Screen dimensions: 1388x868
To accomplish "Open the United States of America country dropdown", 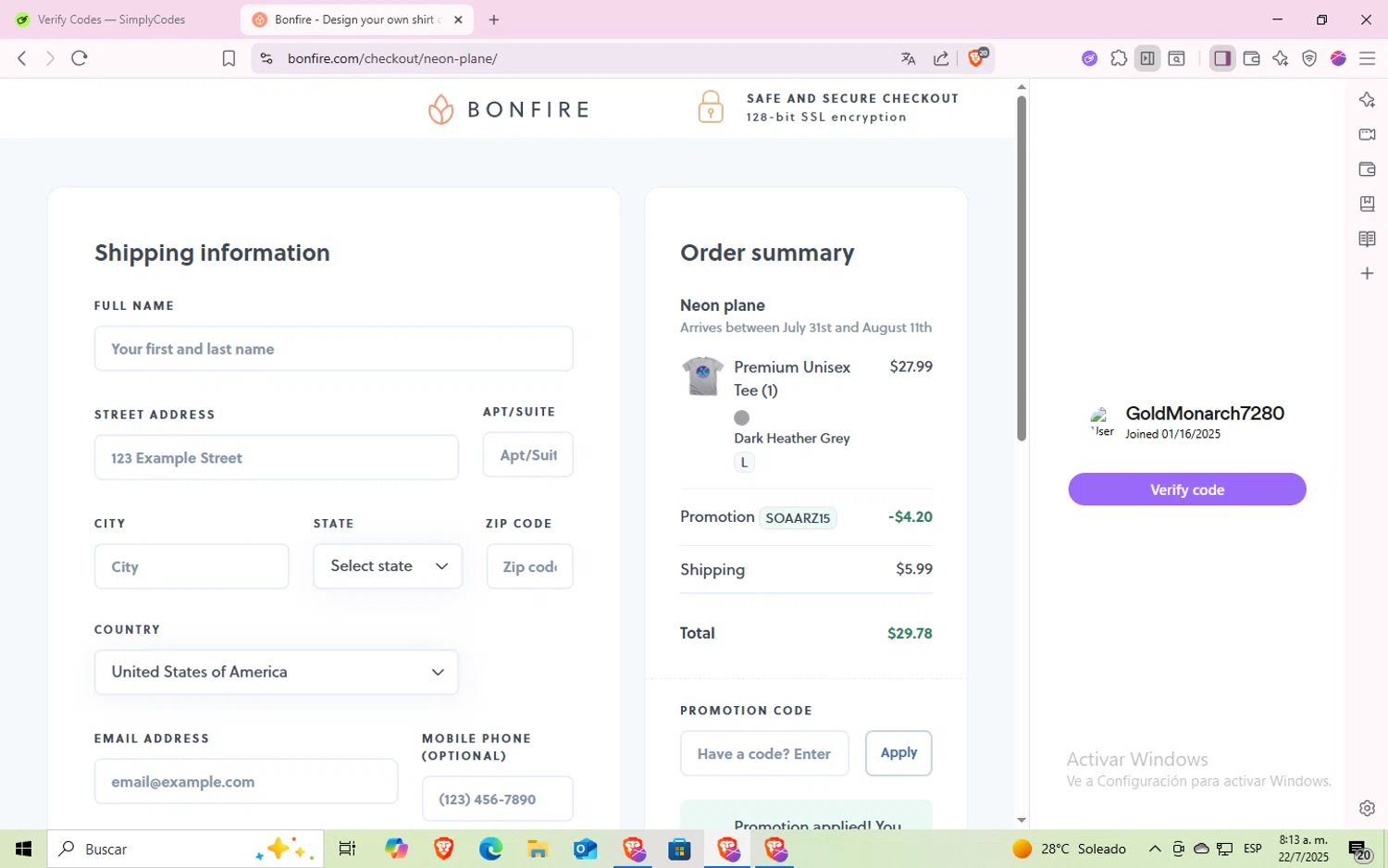I will [x=276, y=672].
